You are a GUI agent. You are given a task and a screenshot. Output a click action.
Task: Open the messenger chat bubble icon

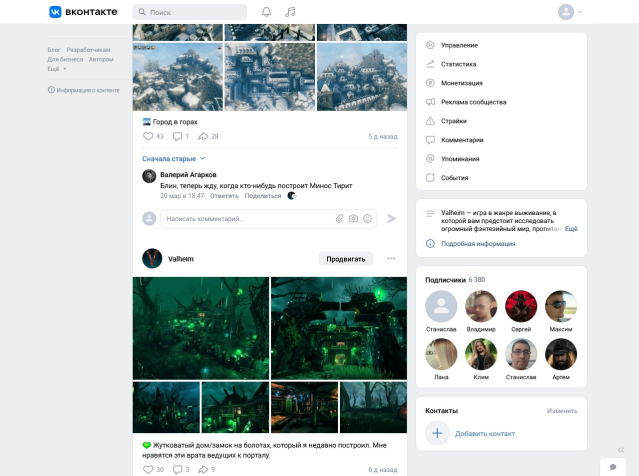(613, 467)
